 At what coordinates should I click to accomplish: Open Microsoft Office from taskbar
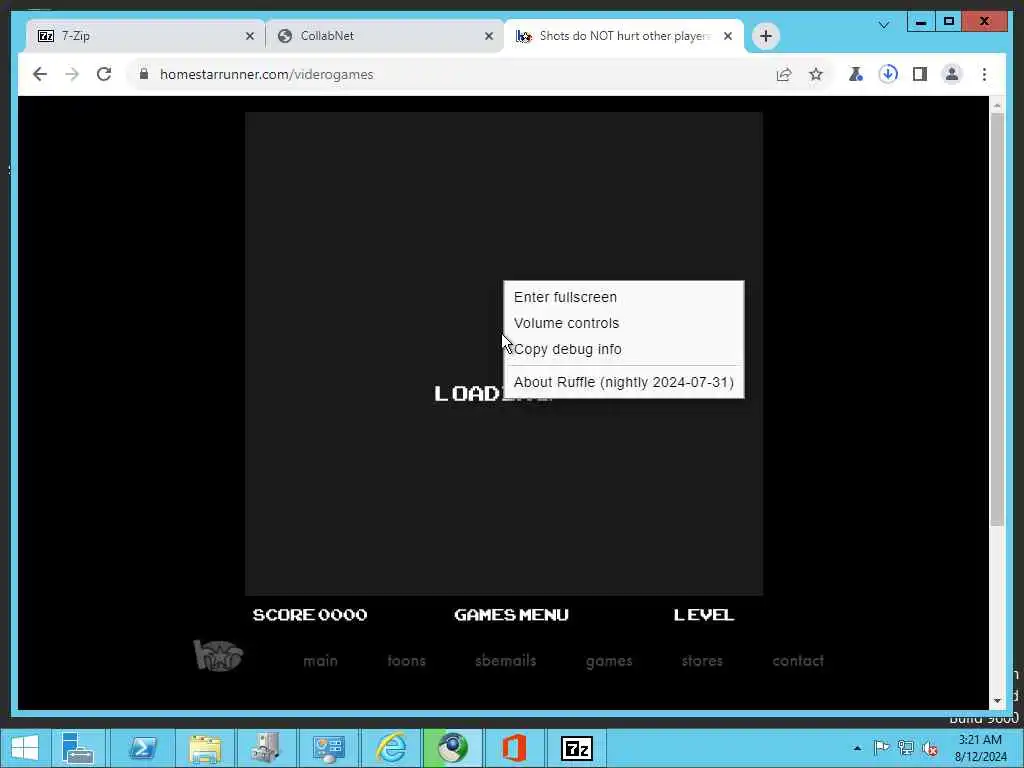[514, 748]
